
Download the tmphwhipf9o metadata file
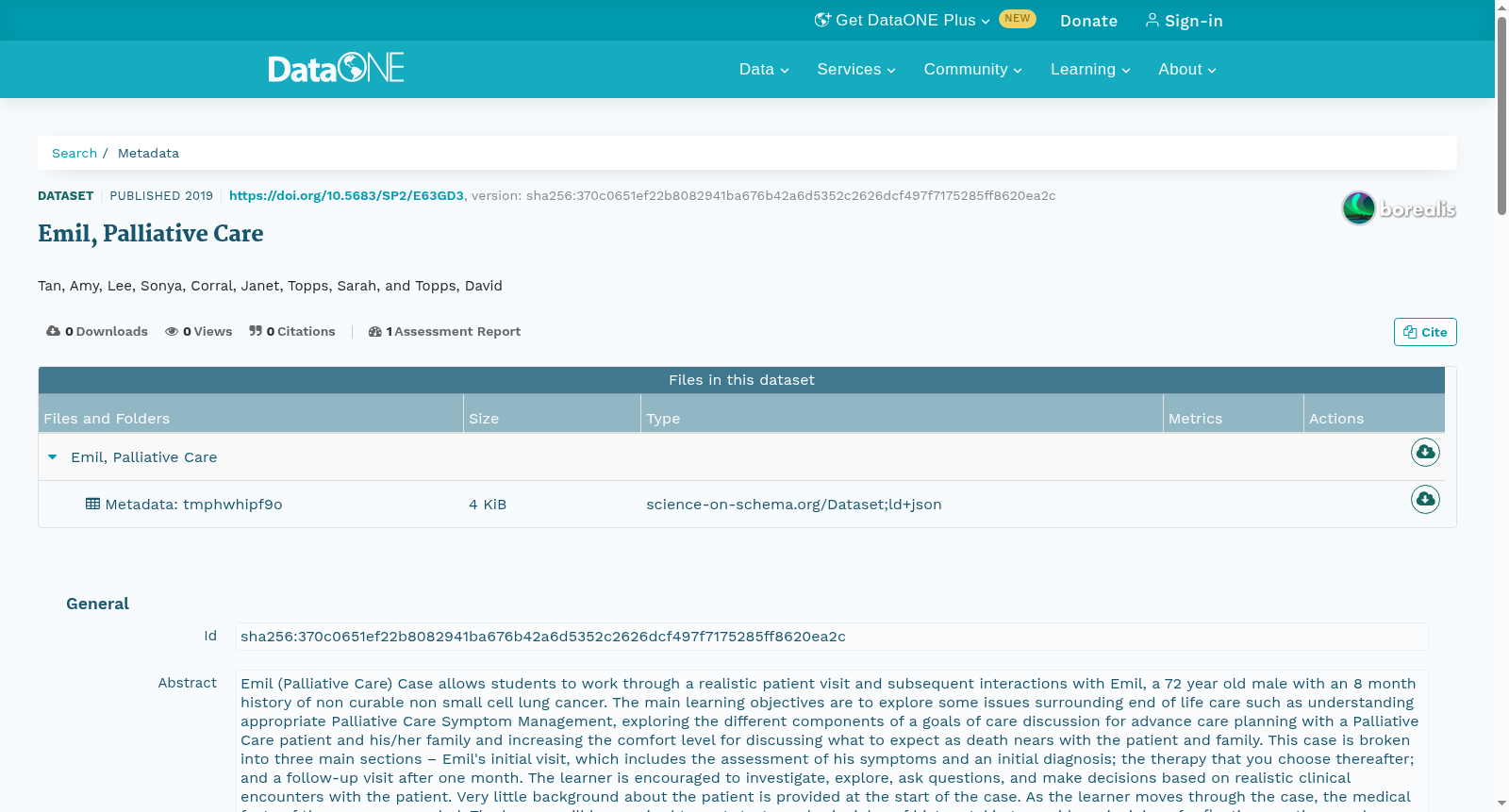(1425, 499)
